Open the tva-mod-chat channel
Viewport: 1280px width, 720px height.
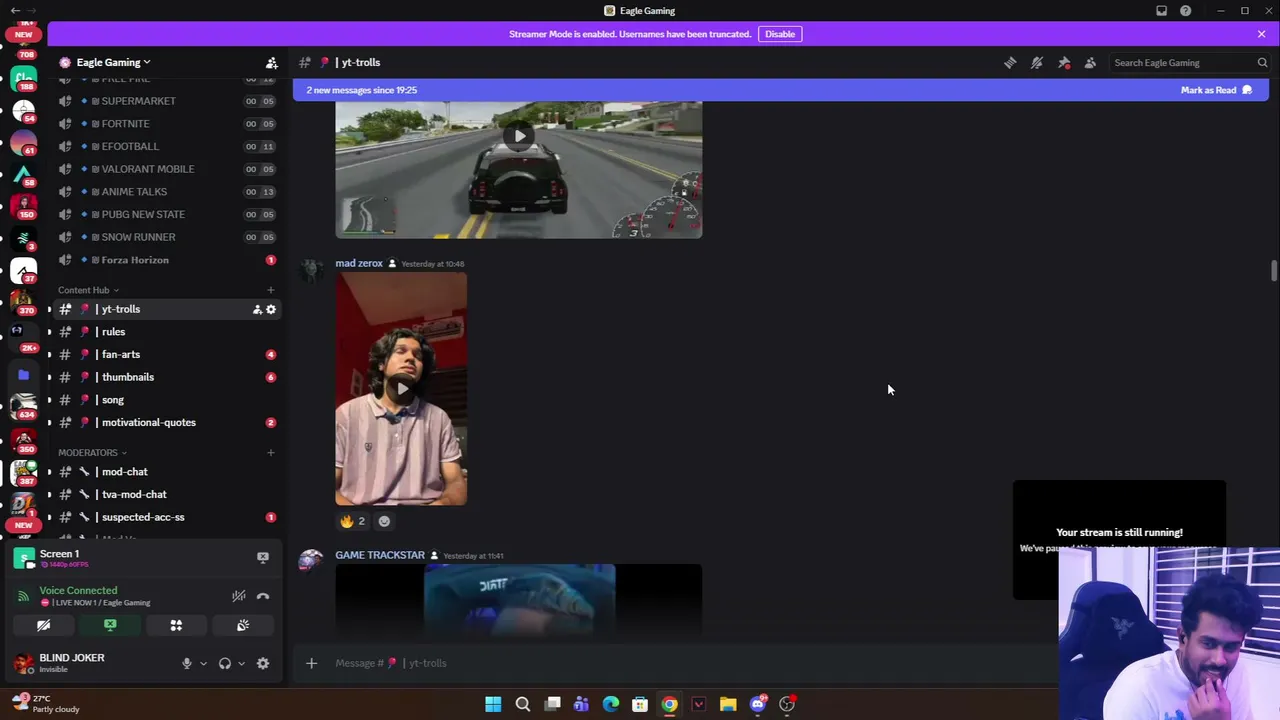166,494
